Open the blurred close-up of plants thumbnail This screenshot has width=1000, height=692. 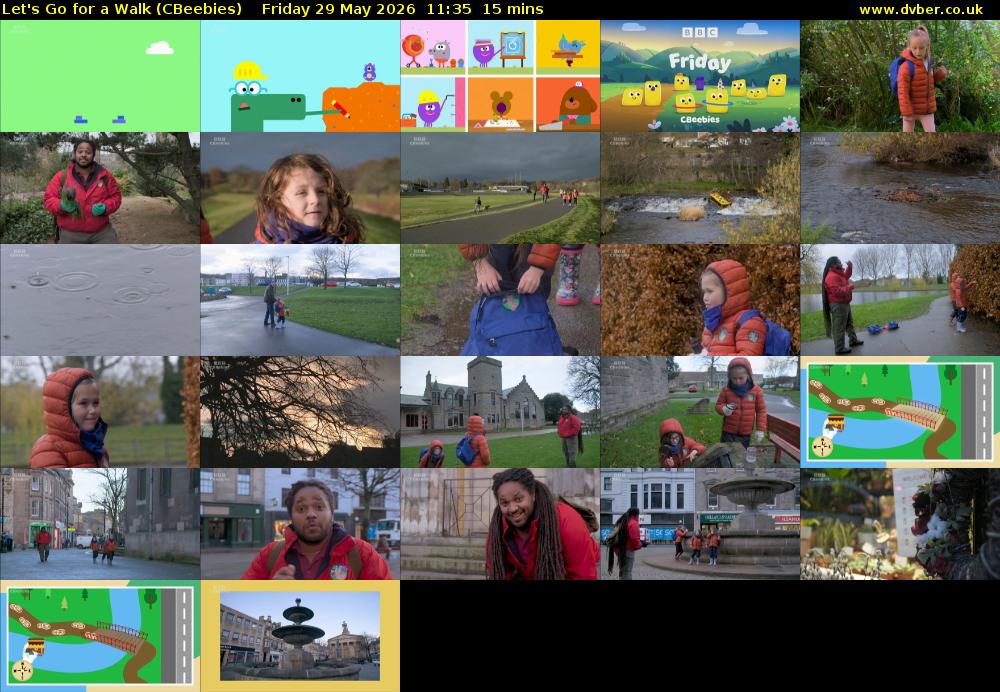pyautogui.click(x=900, y=524)
